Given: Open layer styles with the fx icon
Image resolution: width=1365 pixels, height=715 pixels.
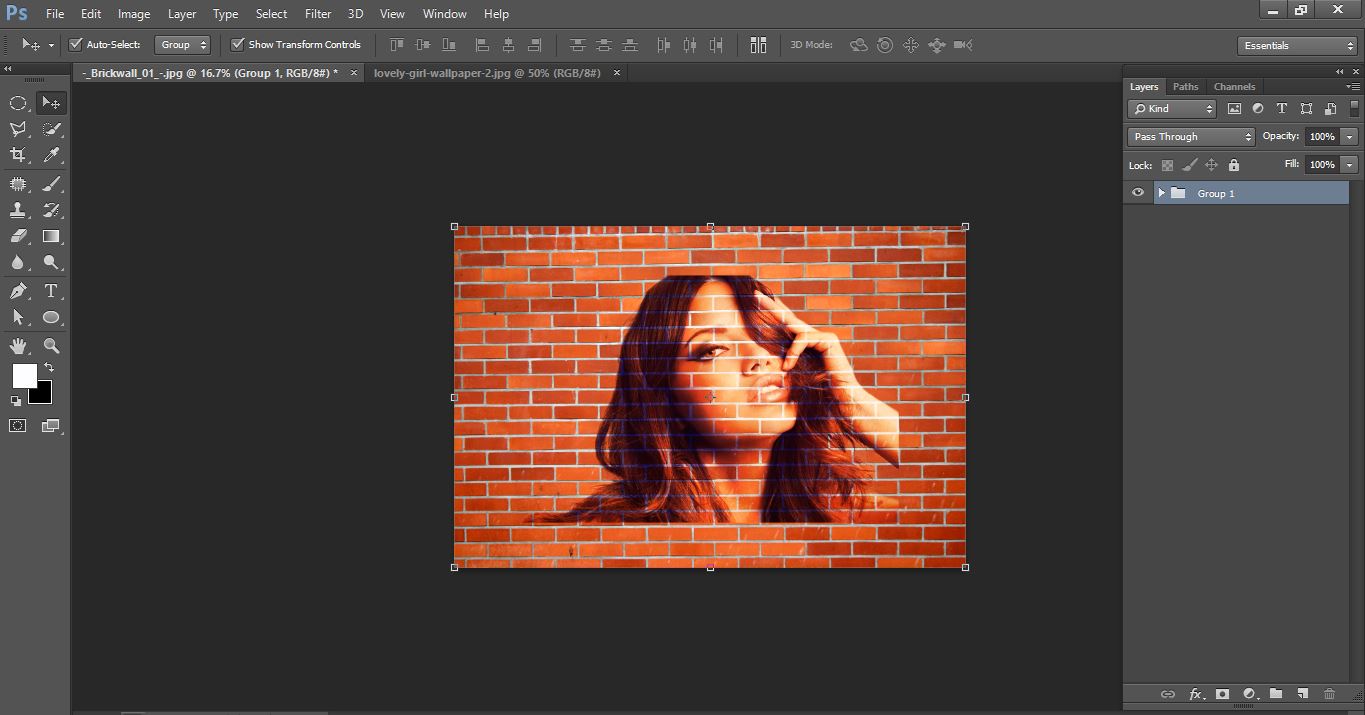Looking at the screenshot, I should coord(1196,693).
